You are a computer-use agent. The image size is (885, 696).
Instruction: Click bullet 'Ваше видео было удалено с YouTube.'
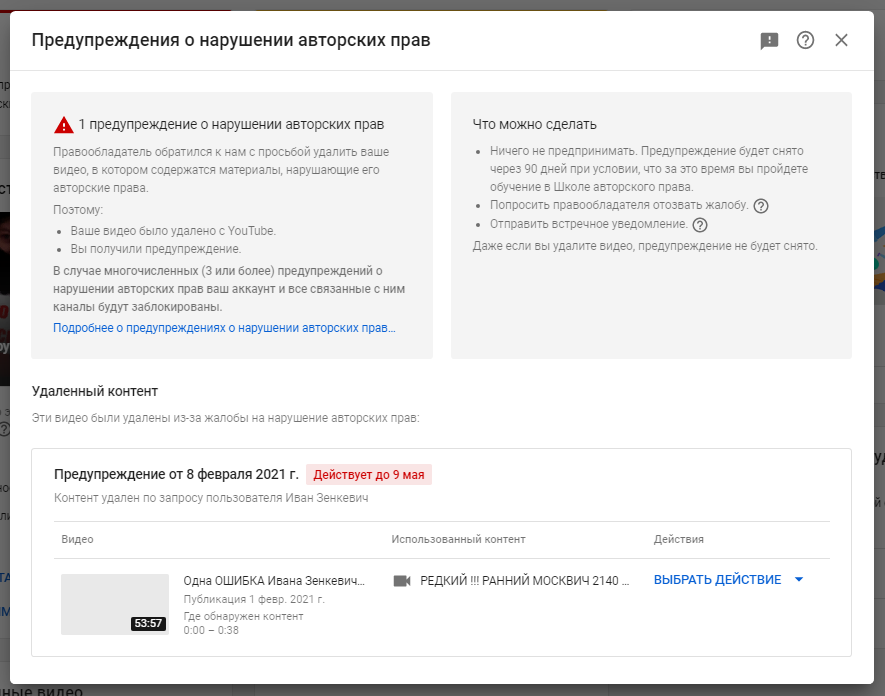173,231
